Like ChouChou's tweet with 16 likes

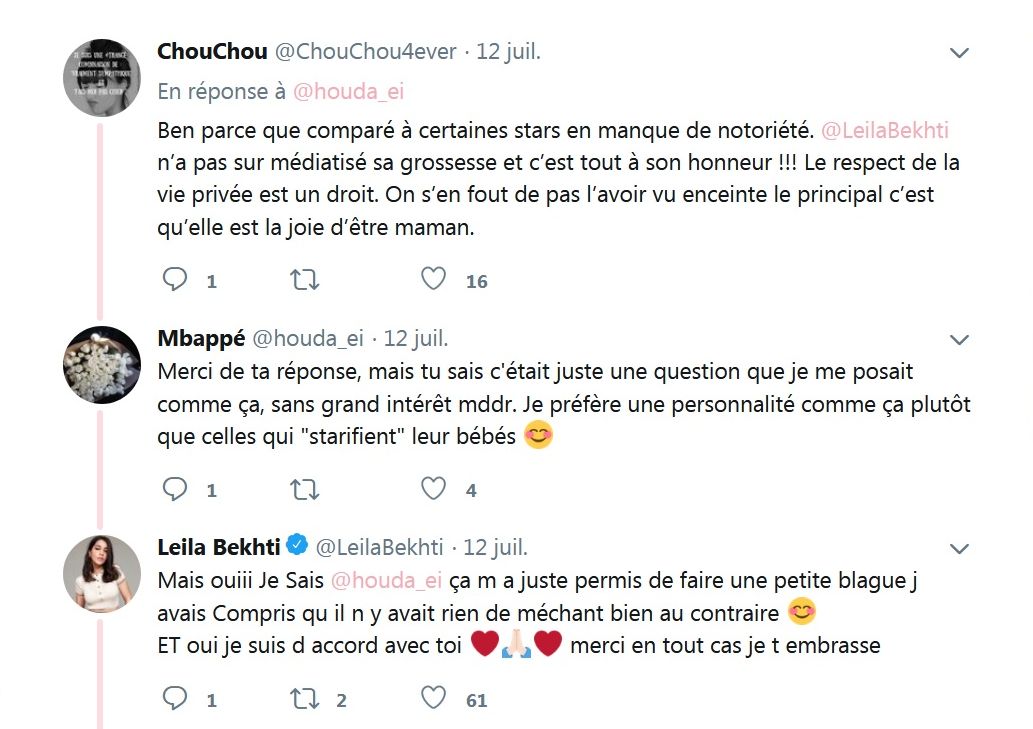[x=433, y=279]
